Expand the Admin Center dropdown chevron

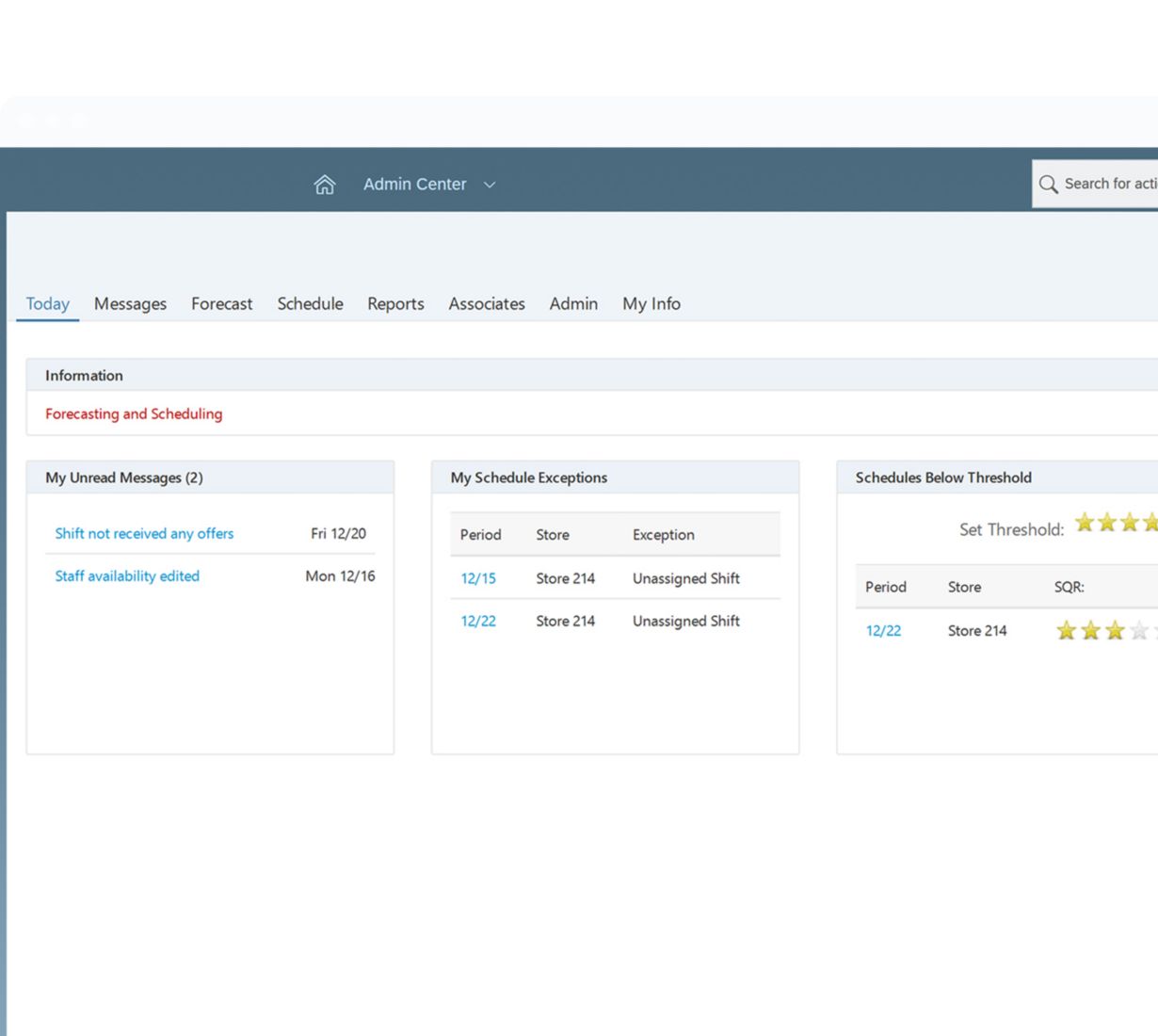(490, 186)
